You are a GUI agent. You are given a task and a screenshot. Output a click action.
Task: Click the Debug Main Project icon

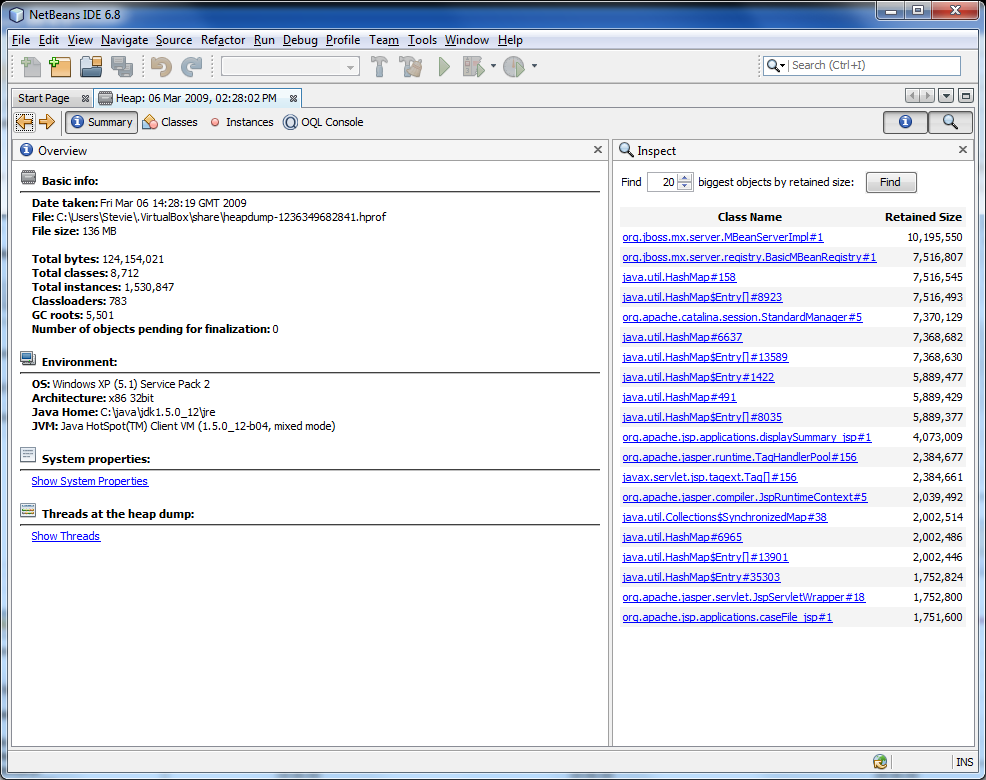tap(474, 66)
